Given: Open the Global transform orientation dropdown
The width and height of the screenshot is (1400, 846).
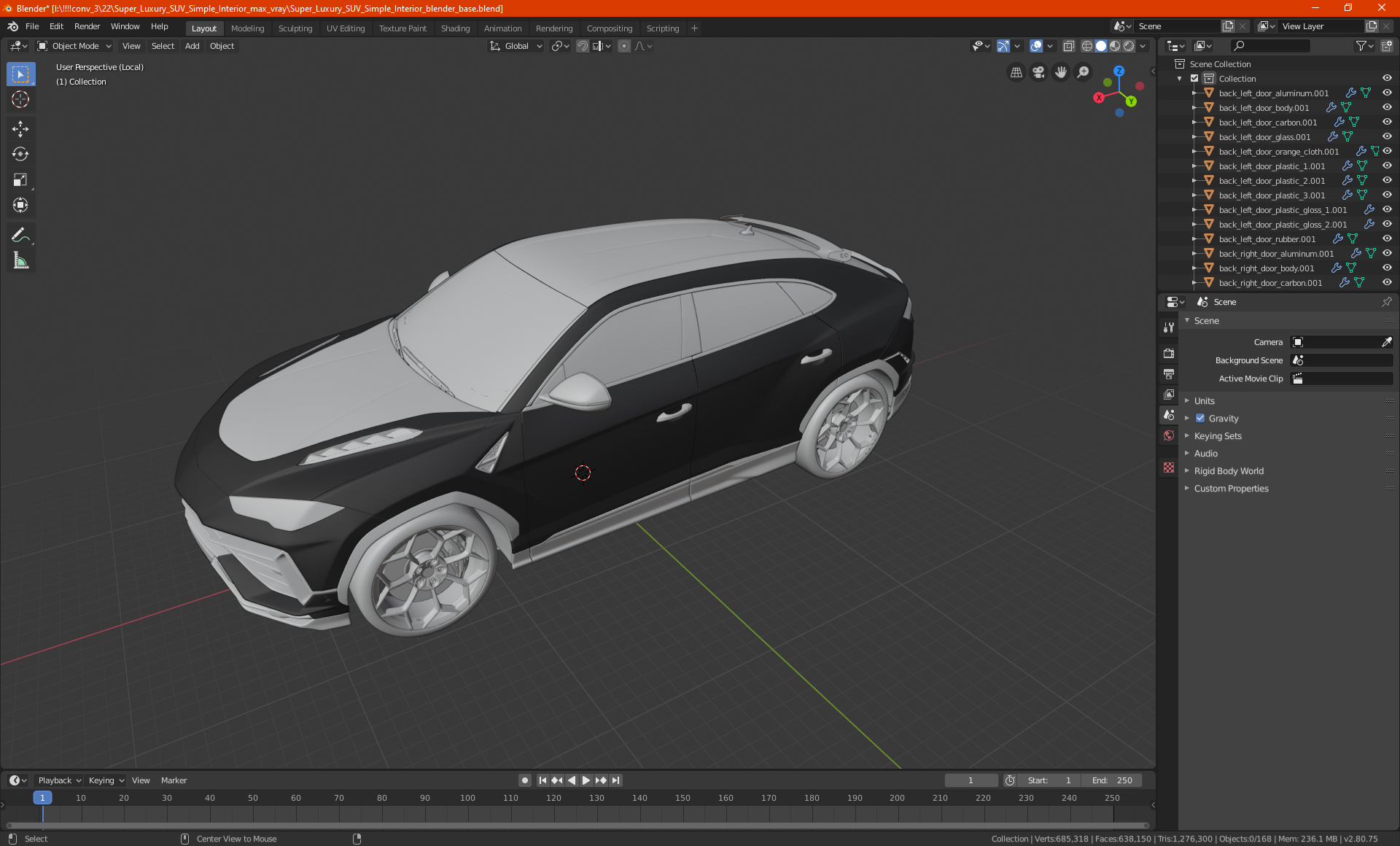Looking at the screenshot, I should (516, 46).
